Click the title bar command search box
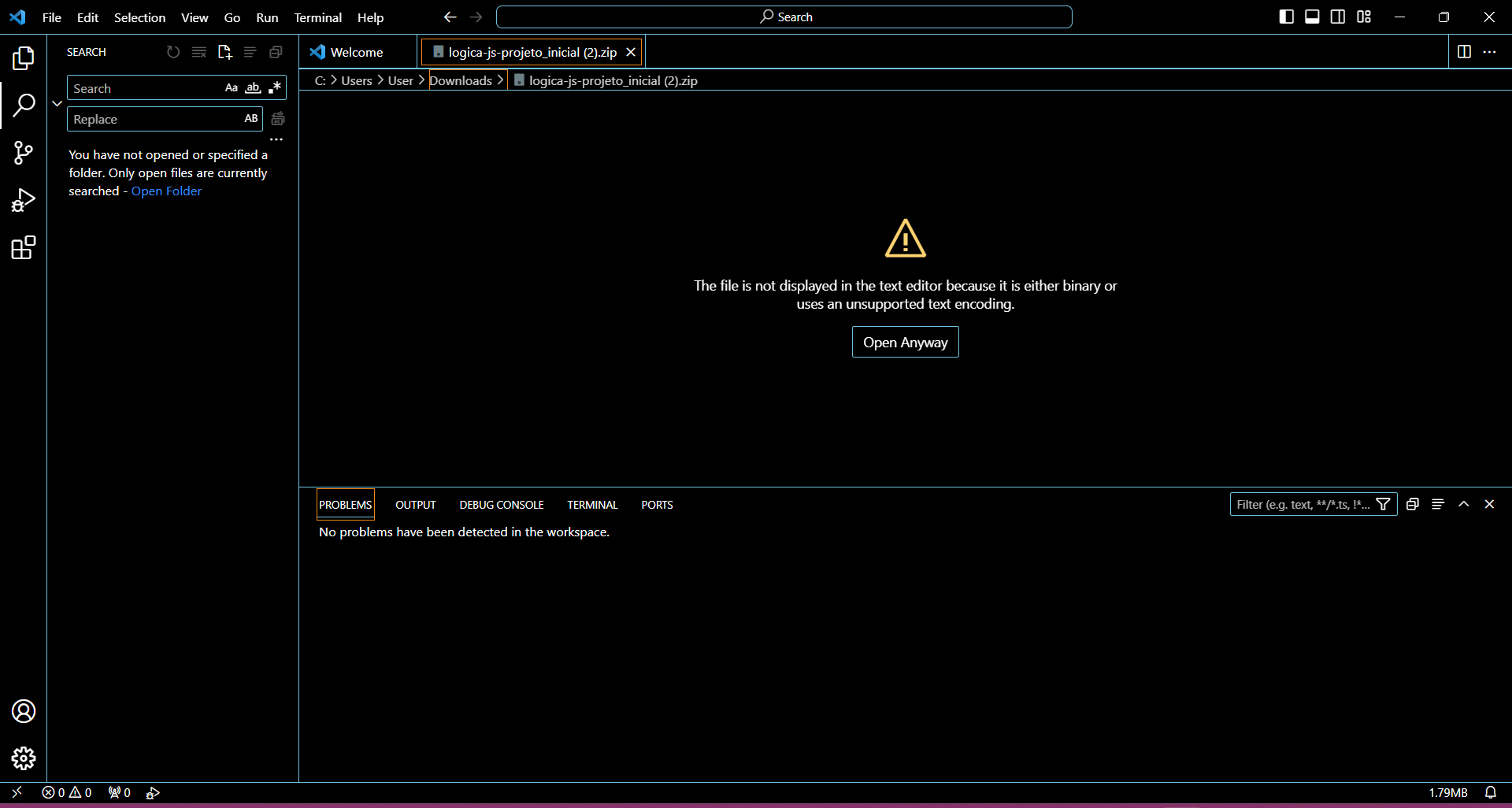The width and height of the screenshot is (1512, 808). pos(784,17)
